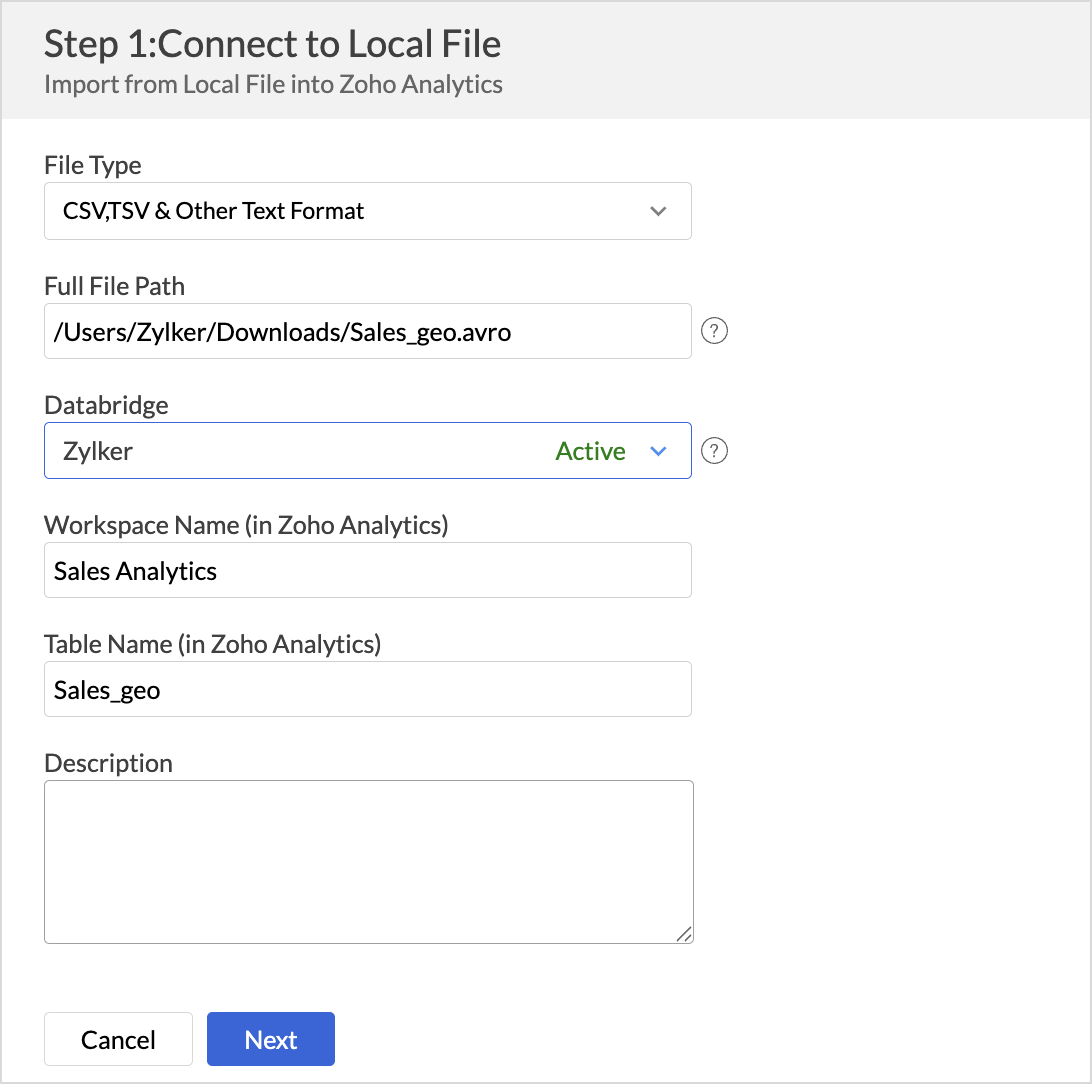Proceed with the blue Next button
This screenshot has height=1084, width=1092.
[x=271, y=1040]
